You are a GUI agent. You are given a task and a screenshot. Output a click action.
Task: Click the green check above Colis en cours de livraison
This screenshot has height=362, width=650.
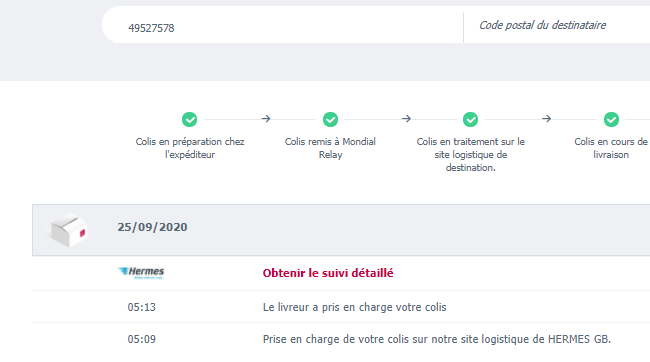tap(611, 119)
